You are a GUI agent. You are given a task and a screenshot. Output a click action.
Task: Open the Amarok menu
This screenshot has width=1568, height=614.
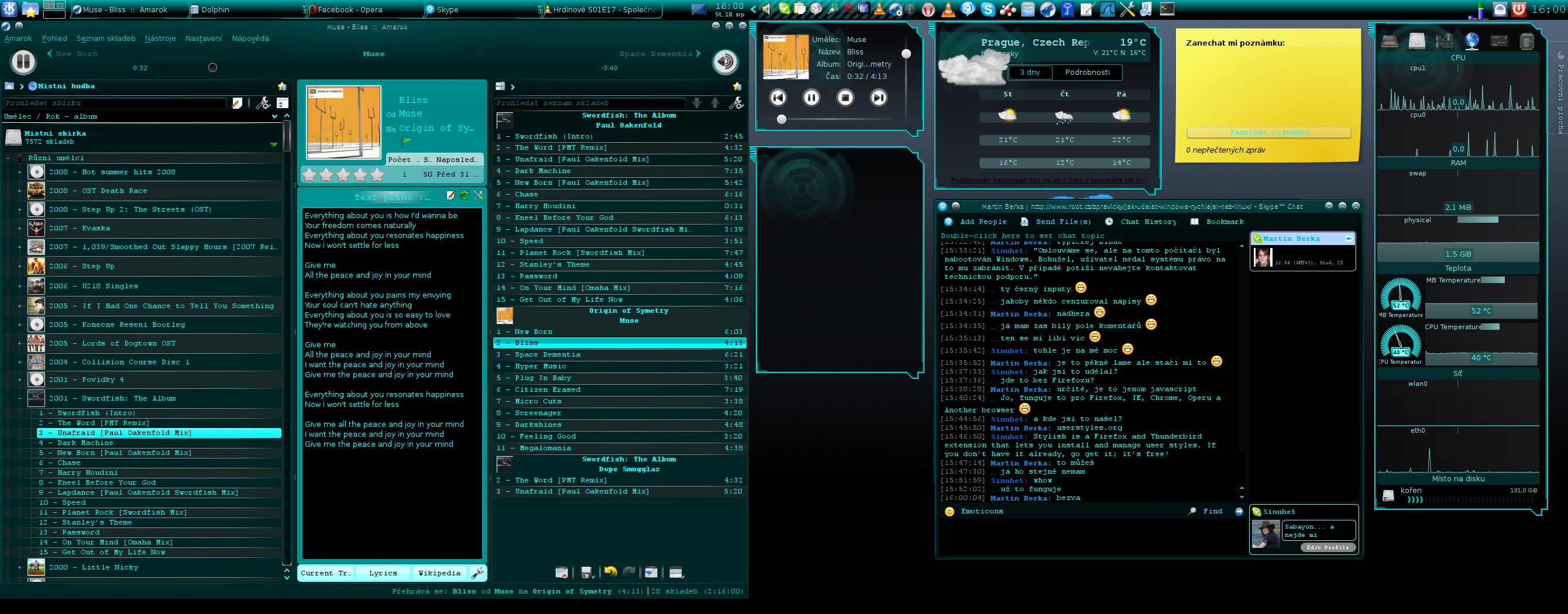[18, 39]
